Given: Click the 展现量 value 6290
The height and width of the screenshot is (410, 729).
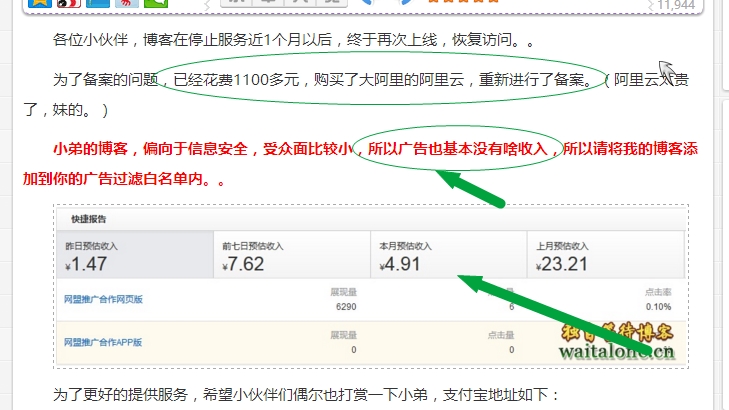Looking at the screenshot, I should pyautogui.click(x=344, y=307).
